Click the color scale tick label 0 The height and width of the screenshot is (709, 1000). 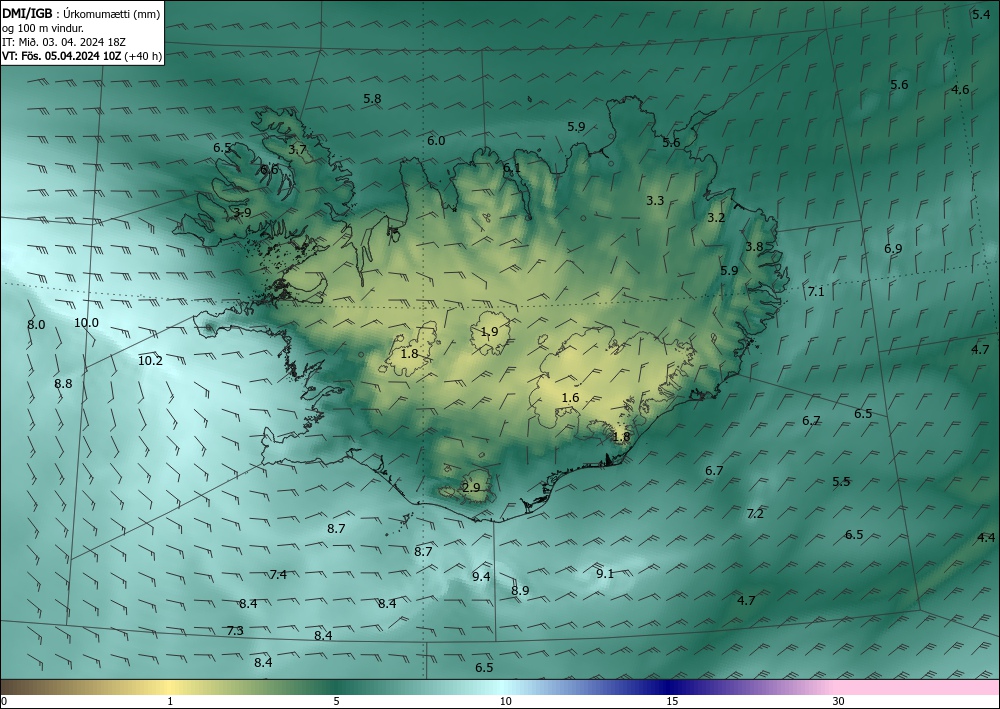4,702
